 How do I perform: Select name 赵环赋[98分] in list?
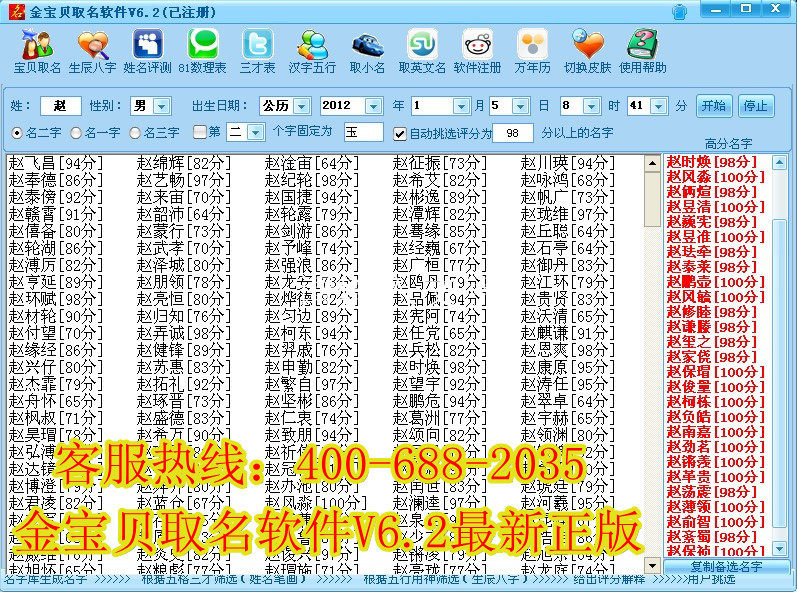point(55,299)
